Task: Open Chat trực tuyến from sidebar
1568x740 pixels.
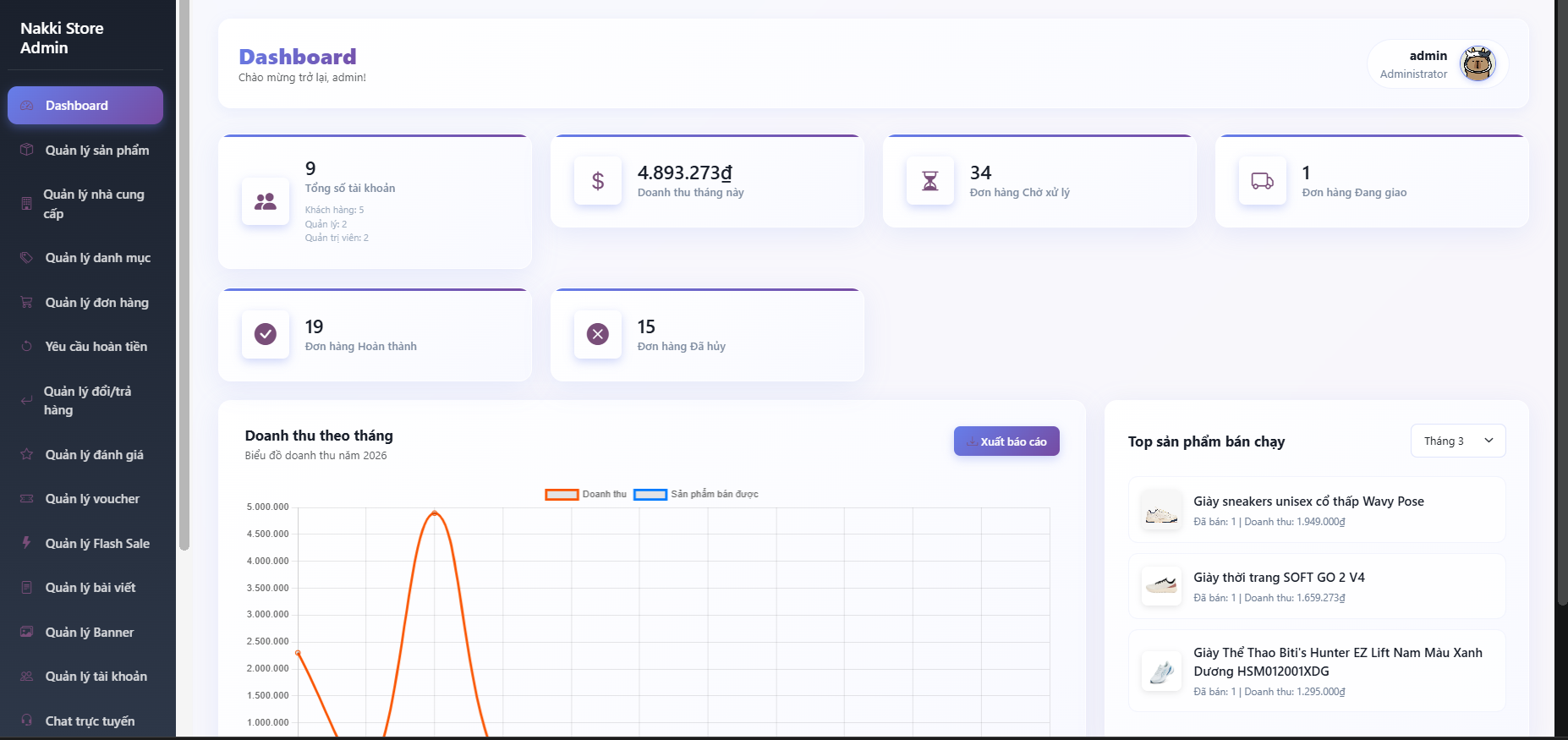Action: click(90, 721)
